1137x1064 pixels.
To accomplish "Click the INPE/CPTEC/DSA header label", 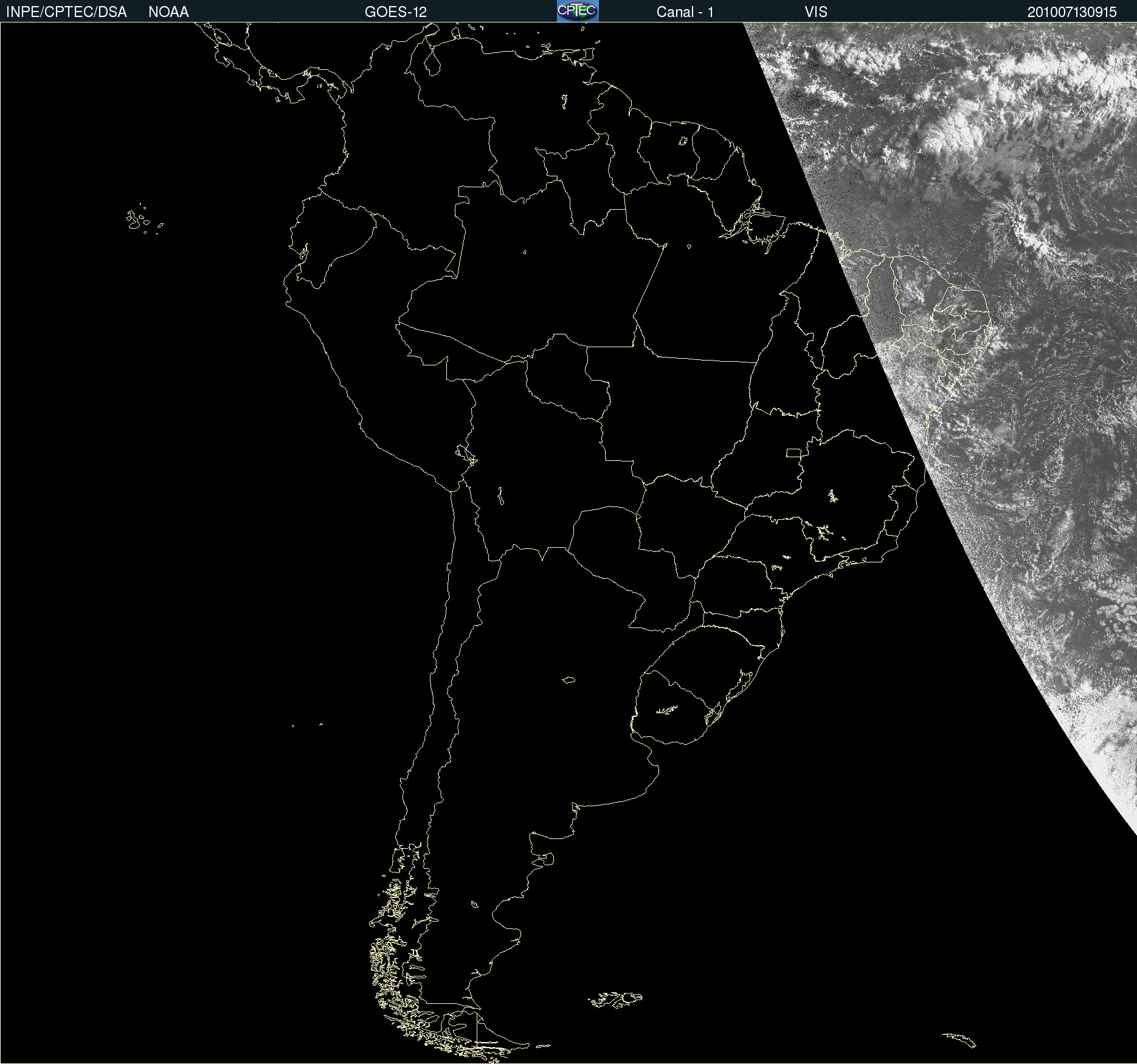I will tap(66, 12).
